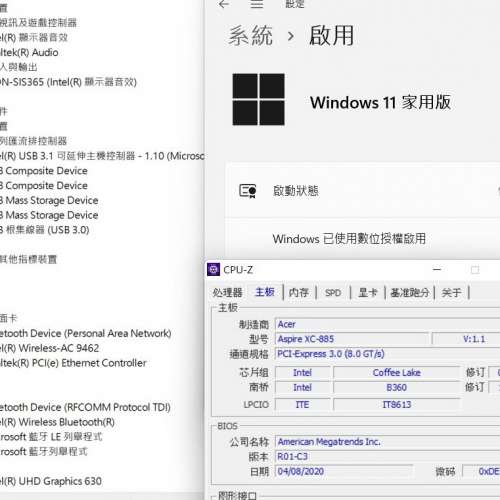Open the SPD tab in CPU-Z
The width and height of the screenshot is (500, 500).
click(x=333, y=293)
